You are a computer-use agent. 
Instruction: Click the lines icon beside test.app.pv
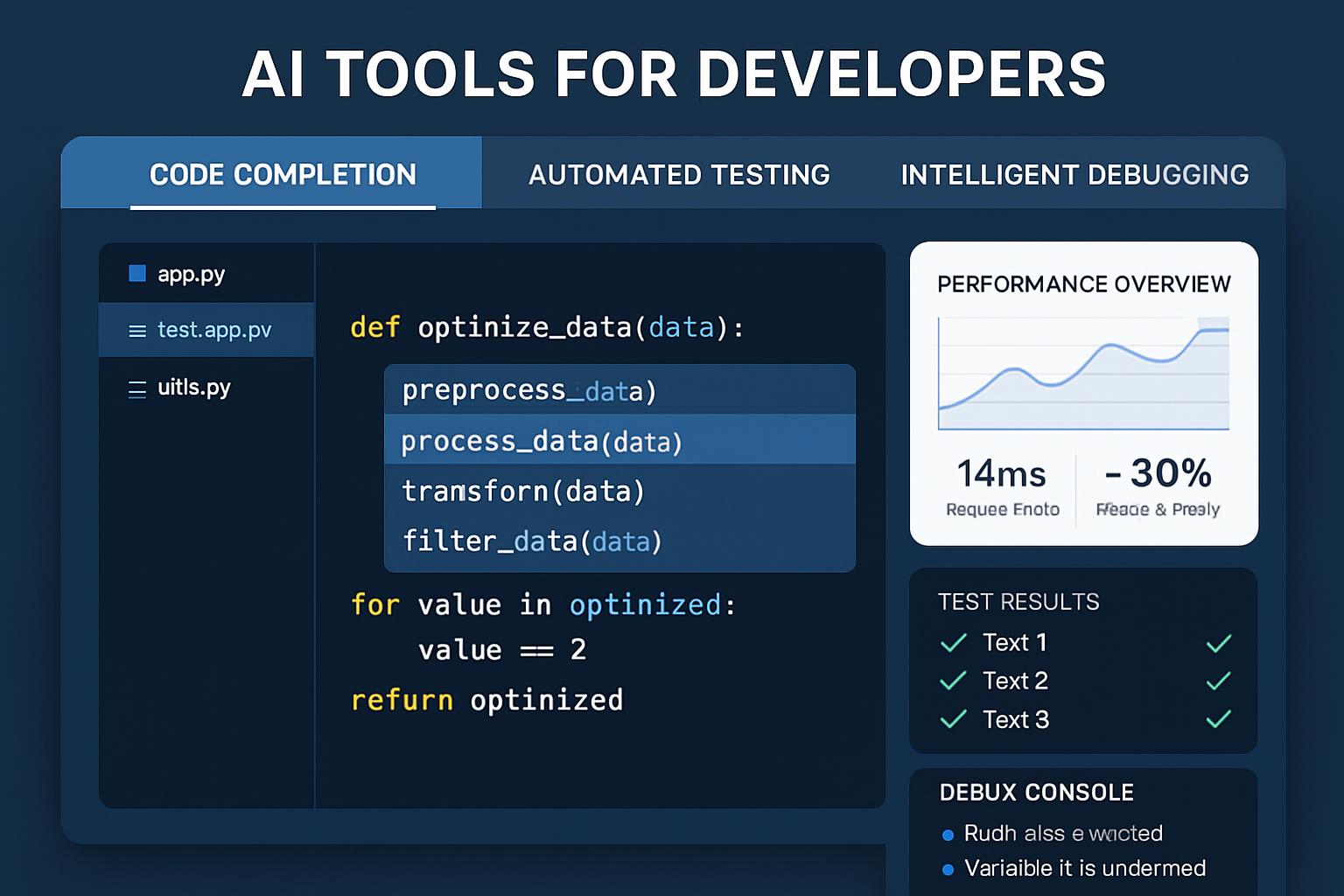pyautogui.click(x=137, y=331)
